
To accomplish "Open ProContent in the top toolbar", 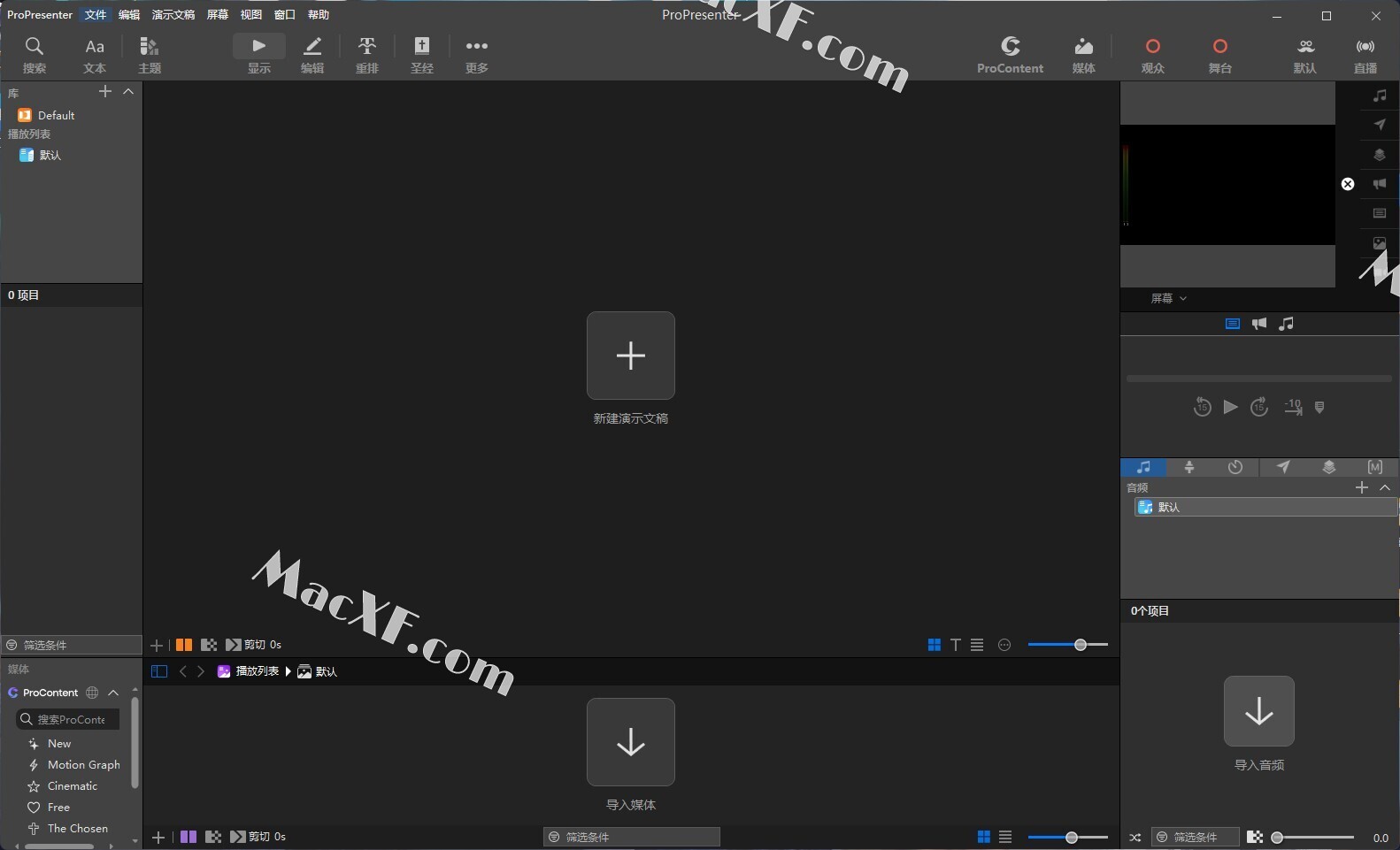I will (x=1010, y=55).
